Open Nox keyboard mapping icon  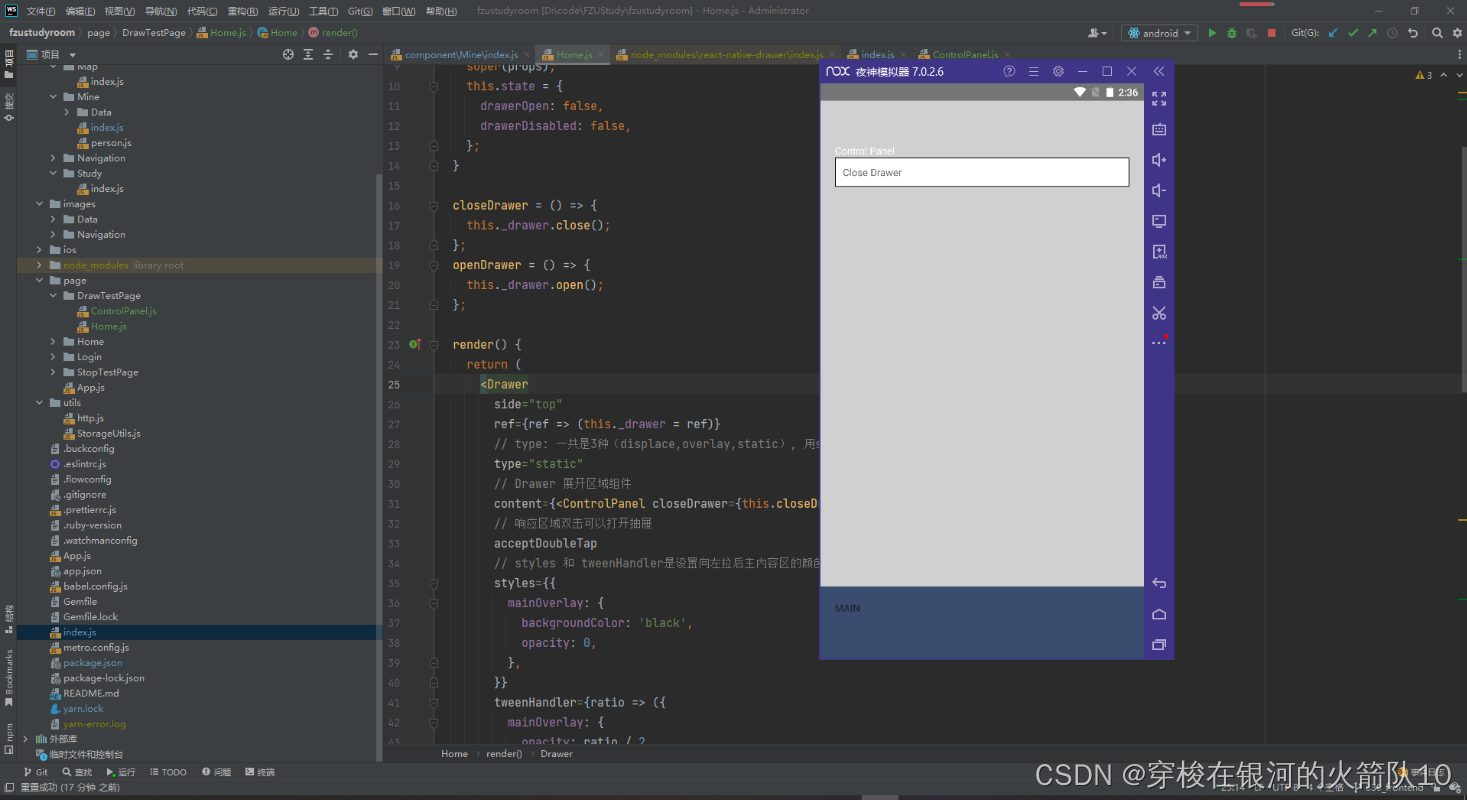pyautogui.click(x=1159, y=129)
